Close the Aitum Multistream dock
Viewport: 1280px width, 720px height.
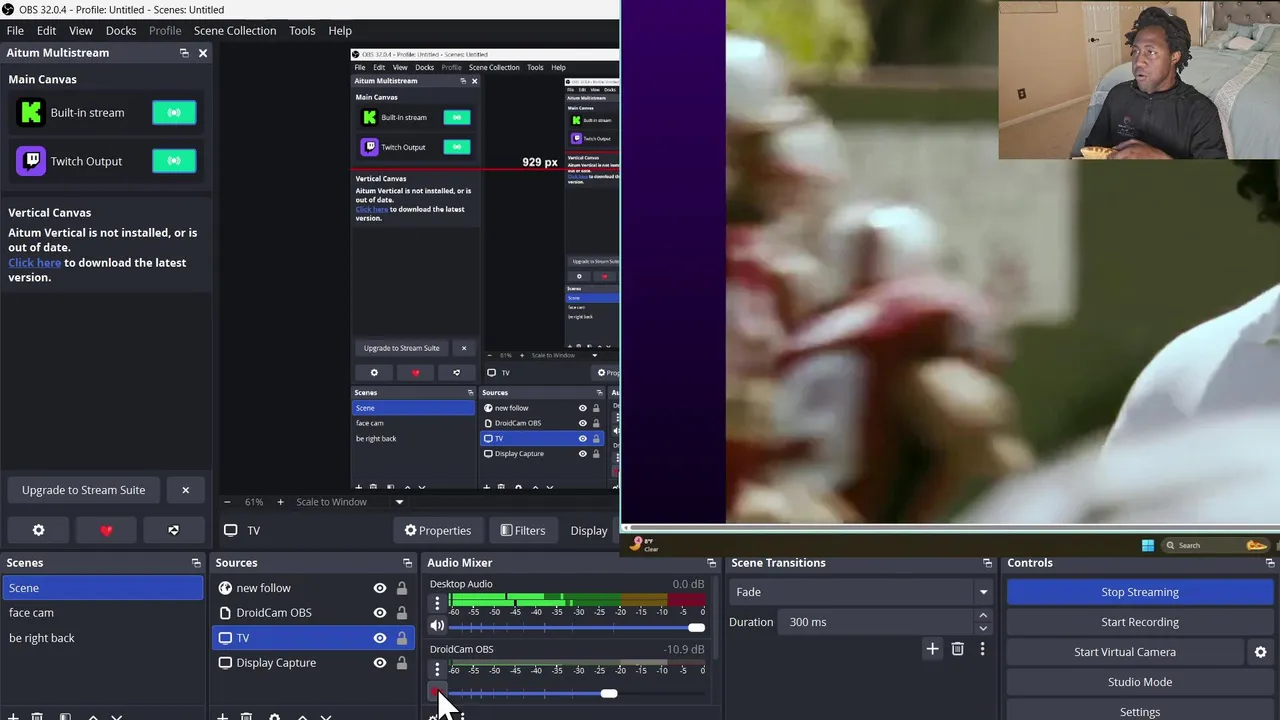[x=203, y=53]
